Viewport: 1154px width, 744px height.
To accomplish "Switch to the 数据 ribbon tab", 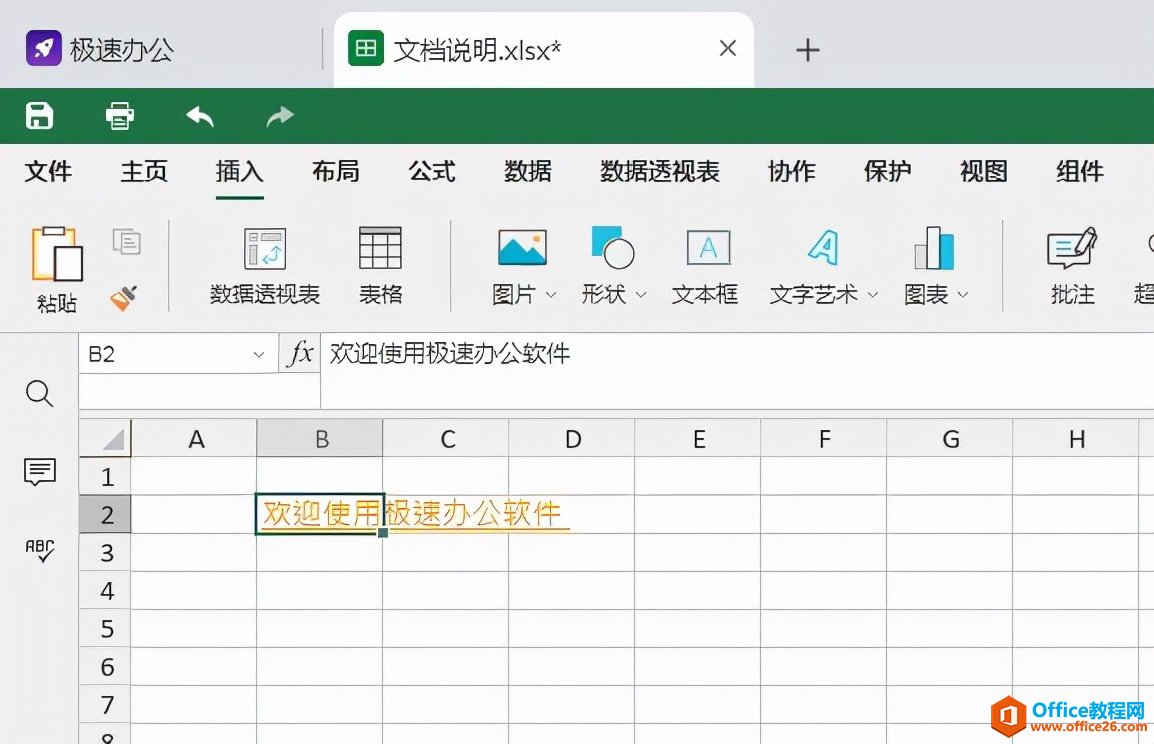I will (x=528, y=171).
